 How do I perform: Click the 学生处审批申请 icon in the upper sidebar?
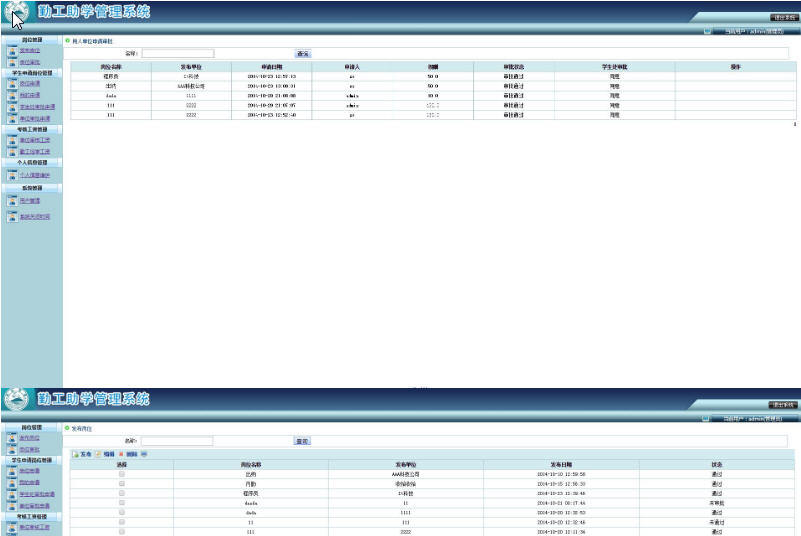(x=12, y=107)
